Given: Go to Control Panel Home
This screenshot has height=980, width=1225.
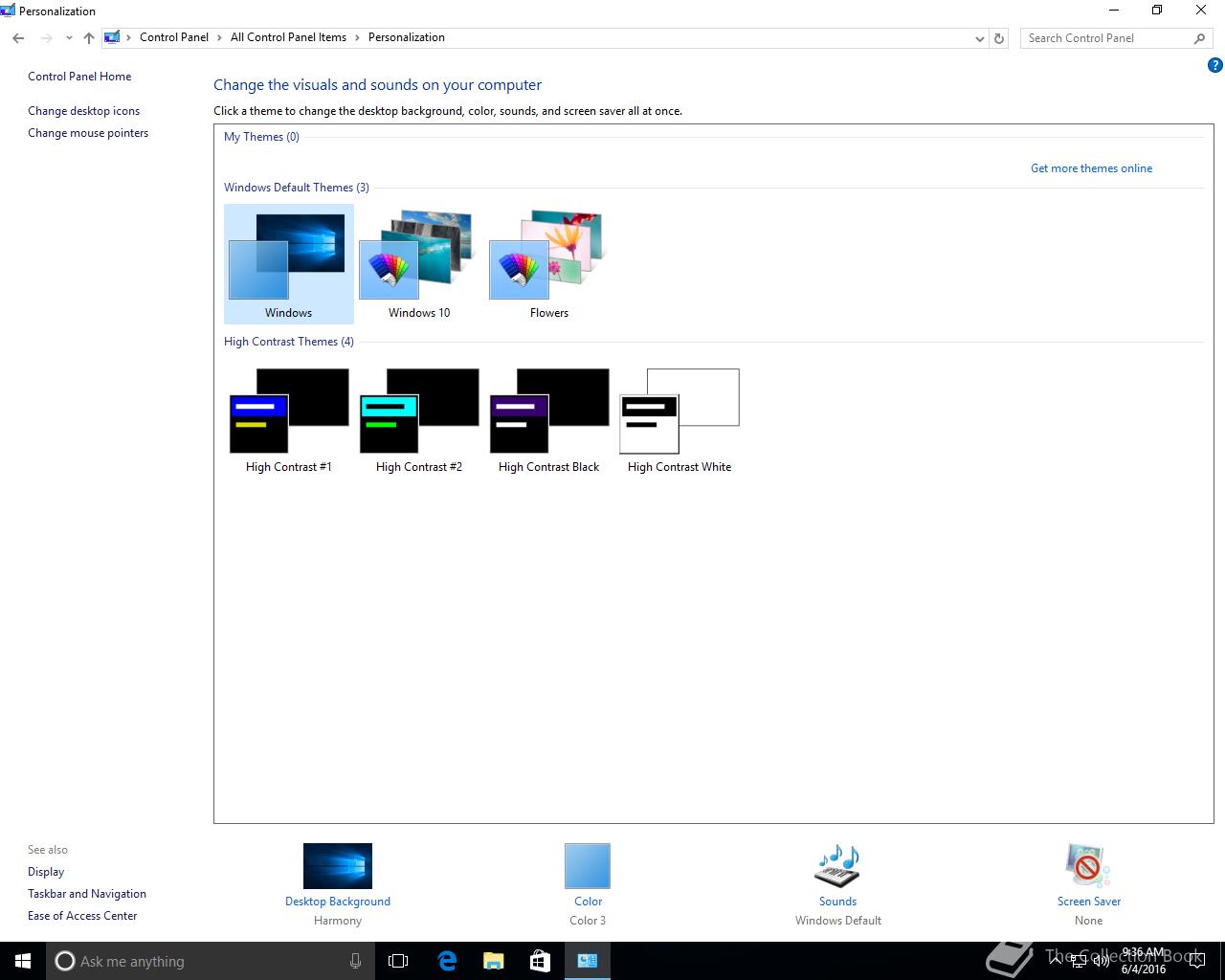Looking at the screenshot, I should point(79,77).
